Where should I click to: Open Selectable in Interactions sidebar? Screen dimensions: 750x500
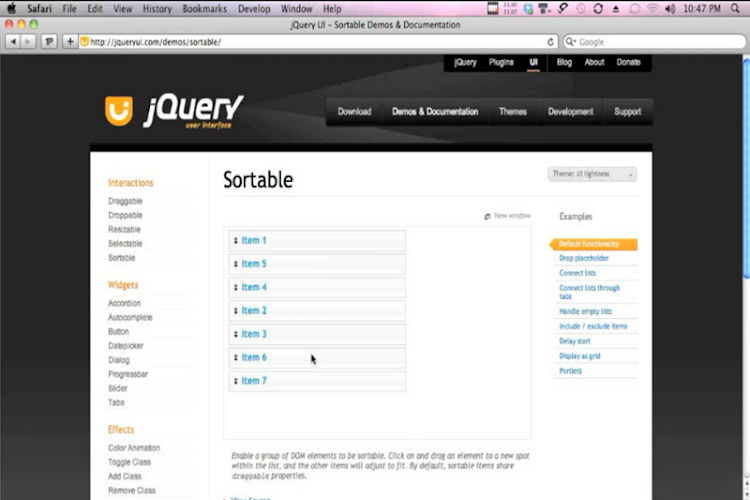[x=125, y=244]
